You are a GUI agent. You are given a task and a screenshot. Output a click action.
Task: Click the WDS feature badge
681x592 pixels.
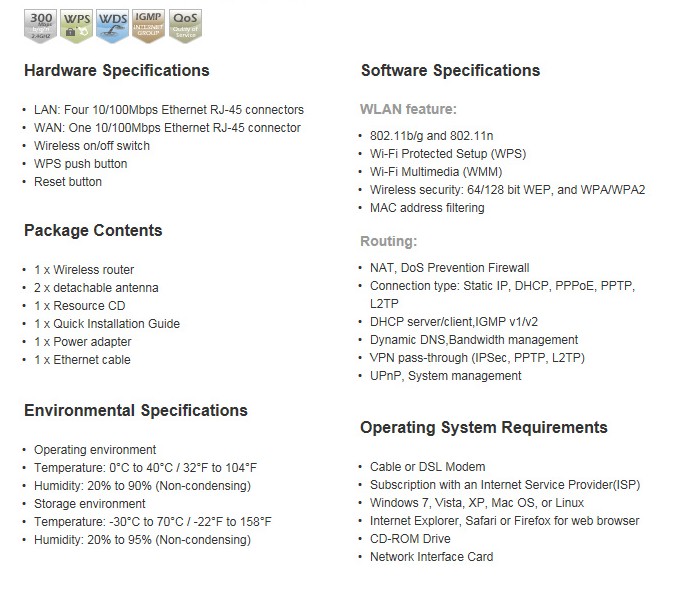(112, 24)
